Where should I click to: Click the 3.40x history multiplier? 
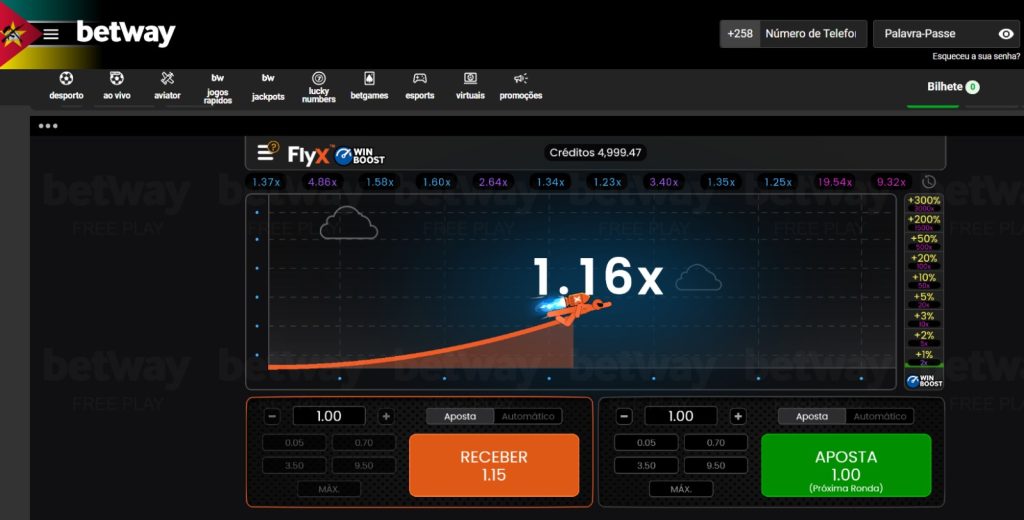(664, 182)
